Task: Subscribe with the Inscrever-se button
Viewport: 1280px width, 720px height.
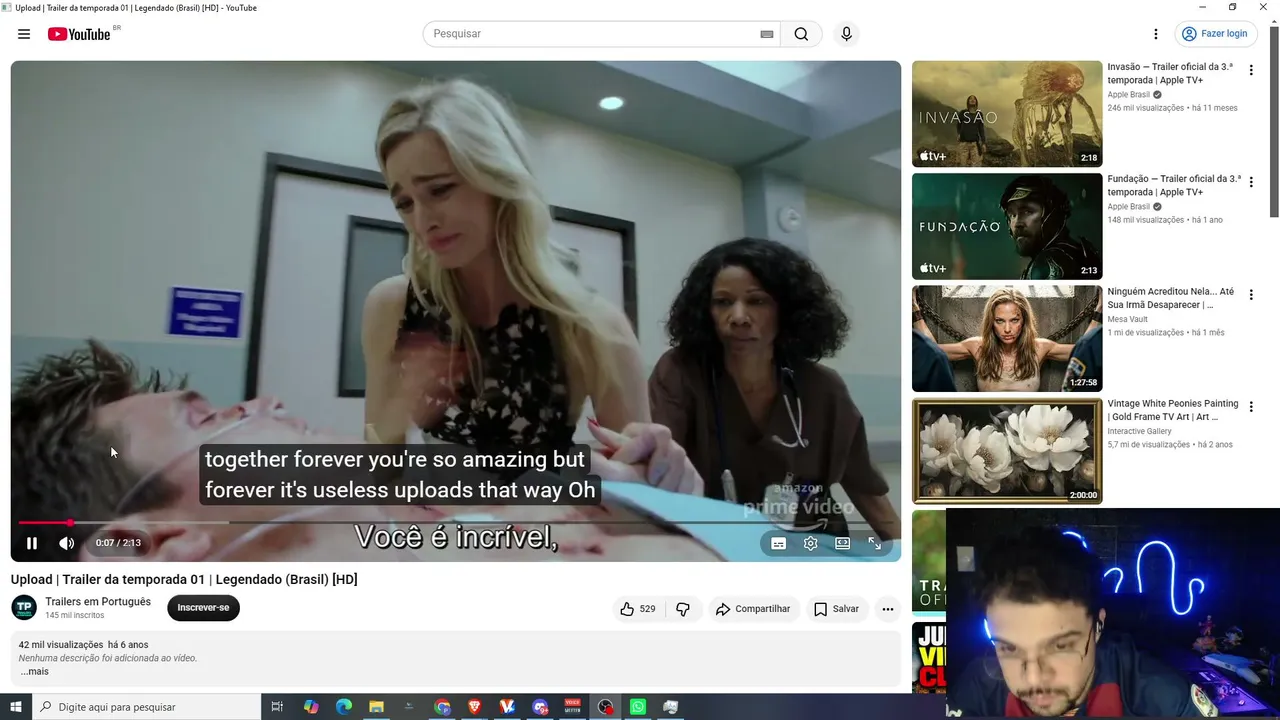Action: (x=203, y=608)
